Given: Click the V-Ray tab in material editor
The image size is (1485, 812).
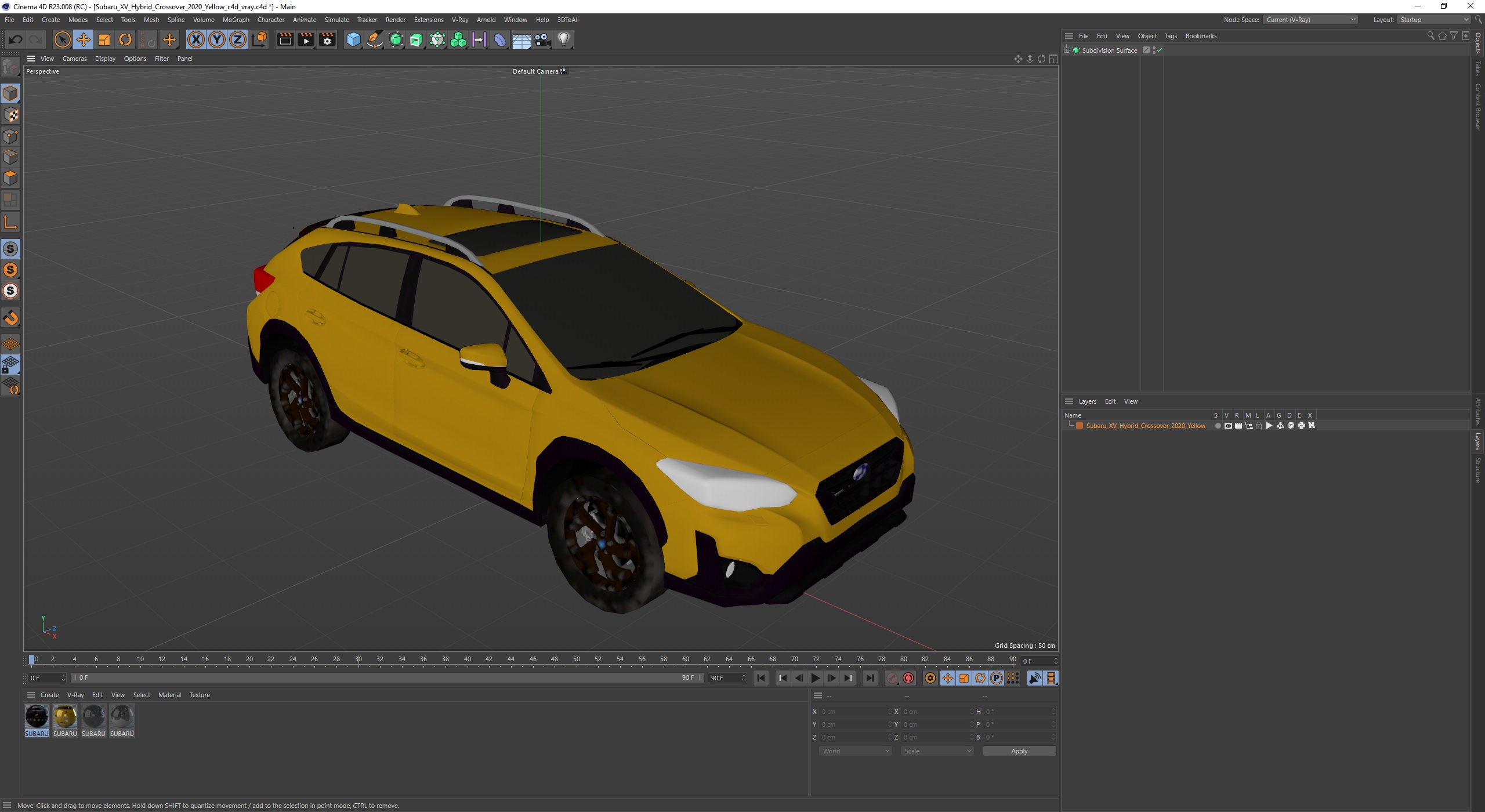Looking at the screenshot, I should (x=75, y=694).
